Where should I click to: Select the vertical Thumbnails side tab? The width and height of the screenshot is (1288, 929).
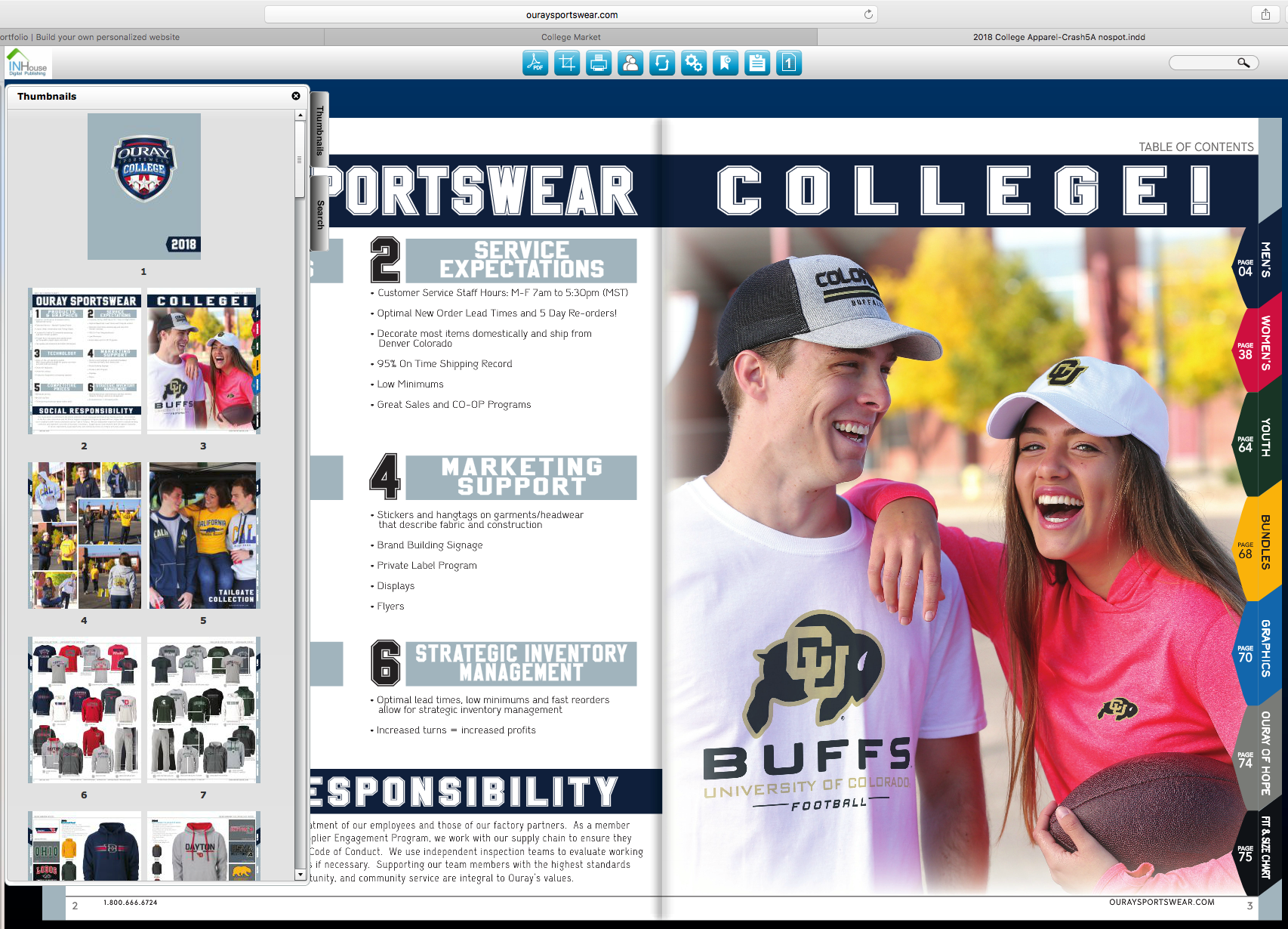pos(319,130)
